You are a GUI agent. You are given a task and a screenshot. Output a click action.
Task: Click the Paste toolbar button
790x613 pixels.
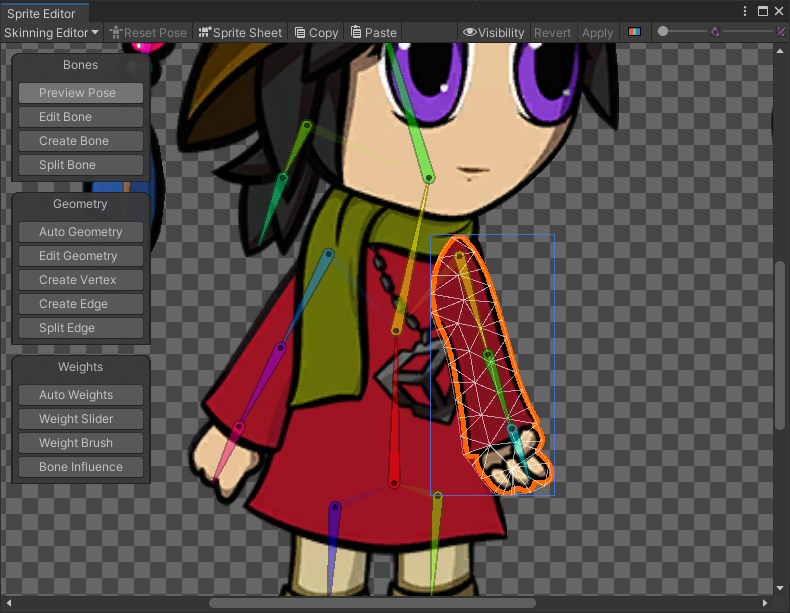click(373, 32)
